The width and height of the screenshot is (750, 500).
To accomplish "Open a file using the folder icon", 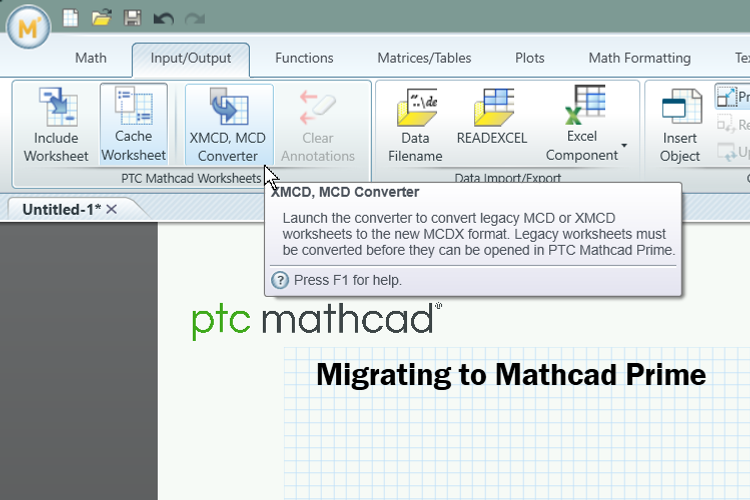I will pos(101,17).
